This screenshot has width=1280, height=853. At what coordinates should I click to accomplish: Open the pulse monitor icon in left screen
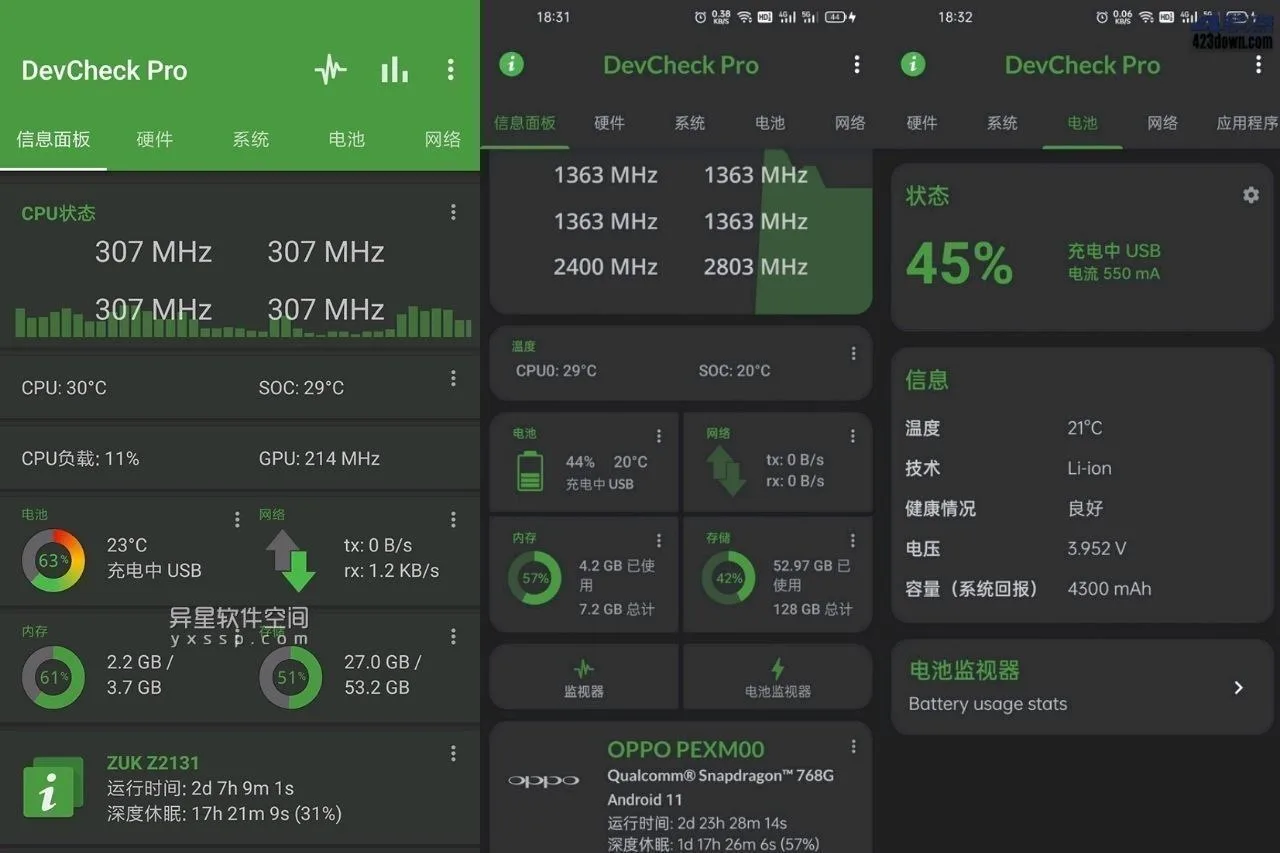pyautogui.click(x=330, y=70)
